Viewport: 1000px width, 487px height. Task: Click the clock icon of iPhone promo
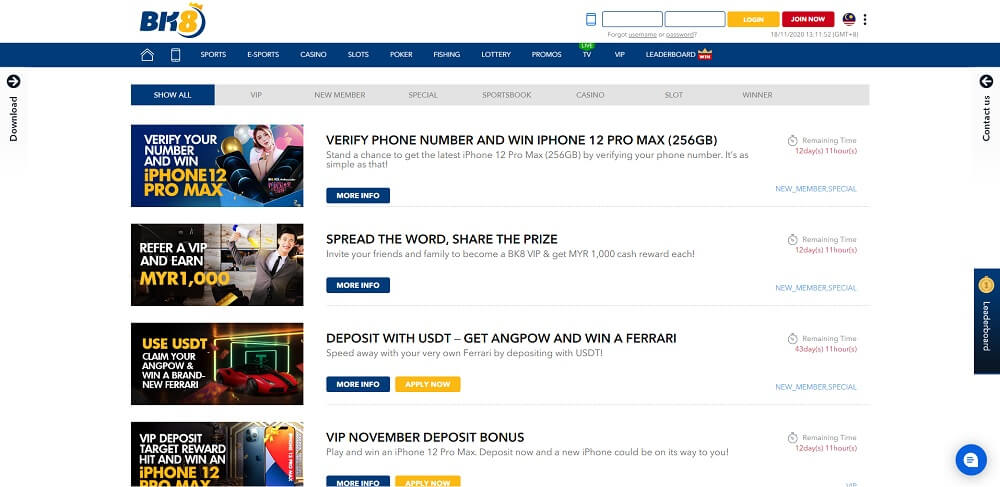pyautogui.click(x=793, y=140)
